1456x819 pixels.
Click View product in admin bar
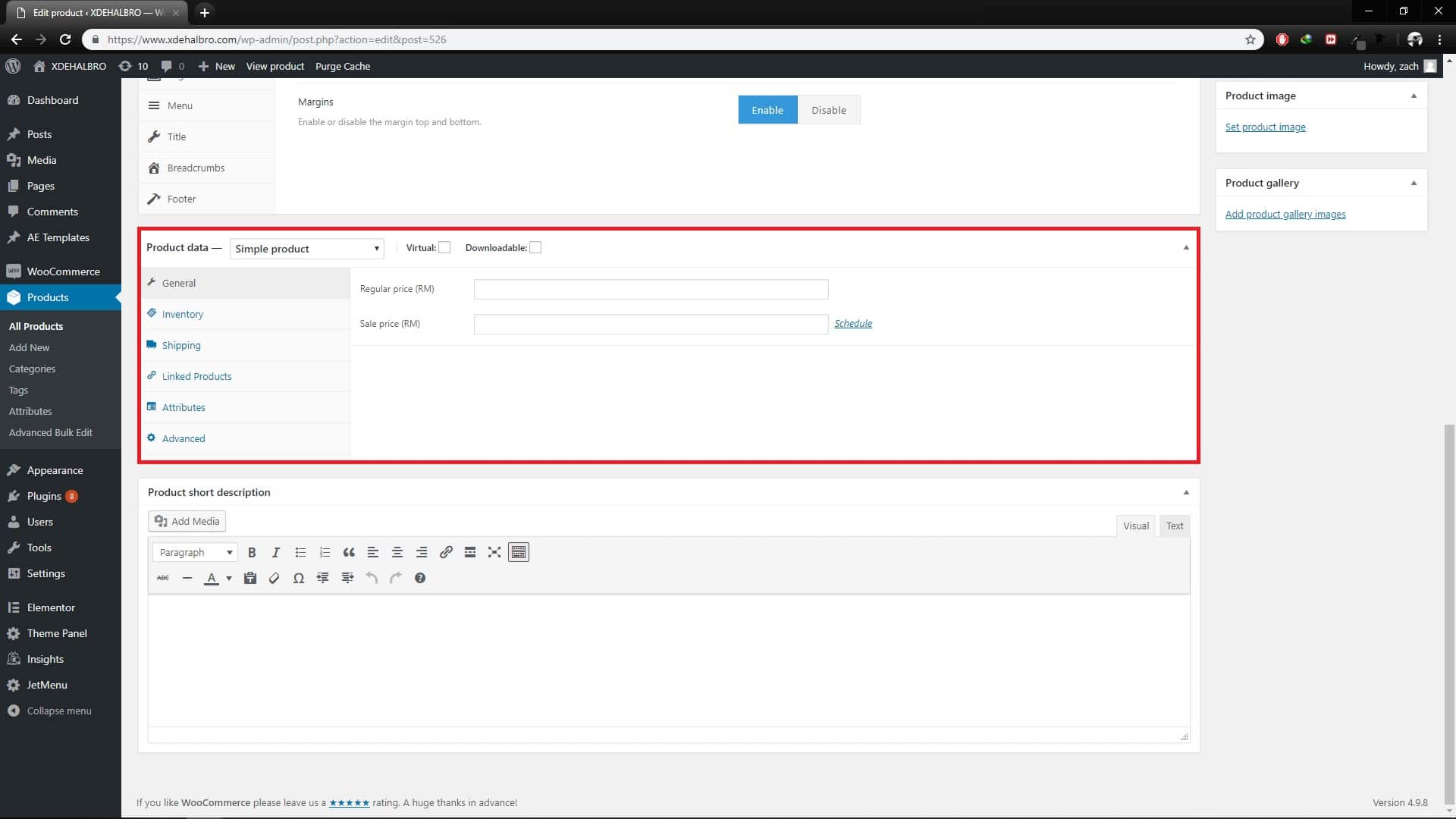pos(275,66)
